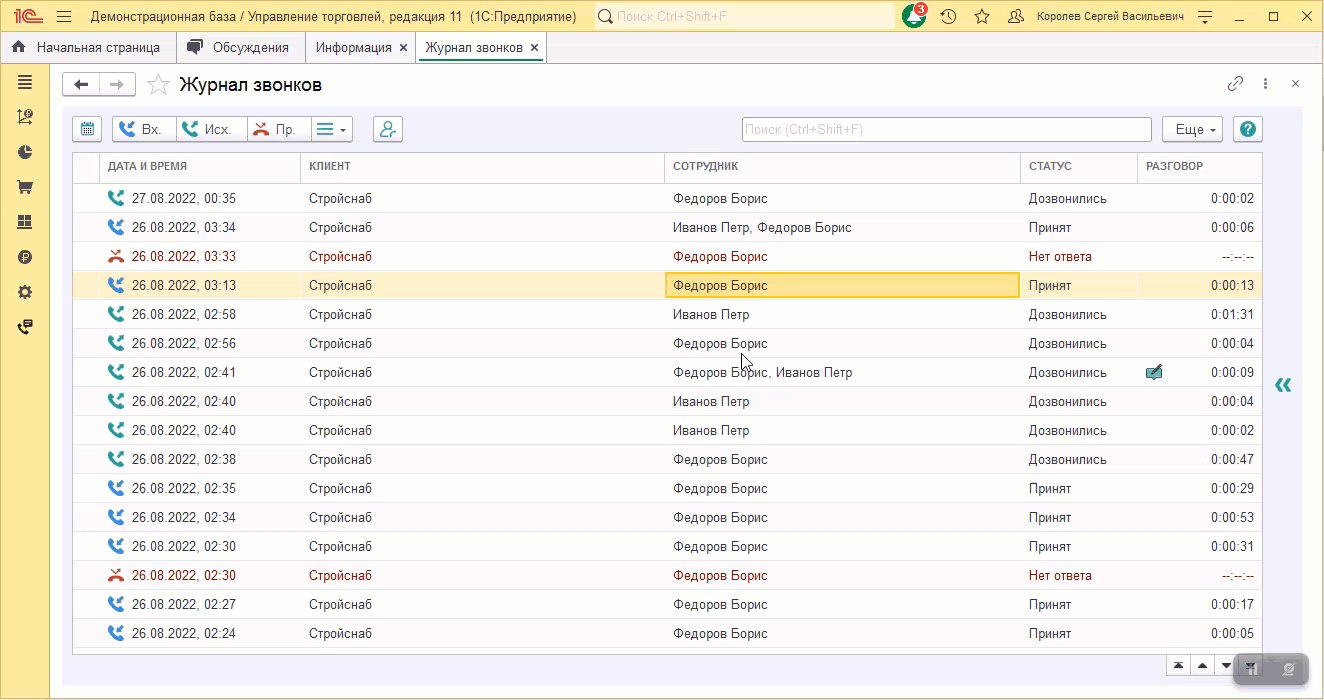1324x700 pixels.
Task: Click the notifications bell icon
Action: click(x=913, y=17)
